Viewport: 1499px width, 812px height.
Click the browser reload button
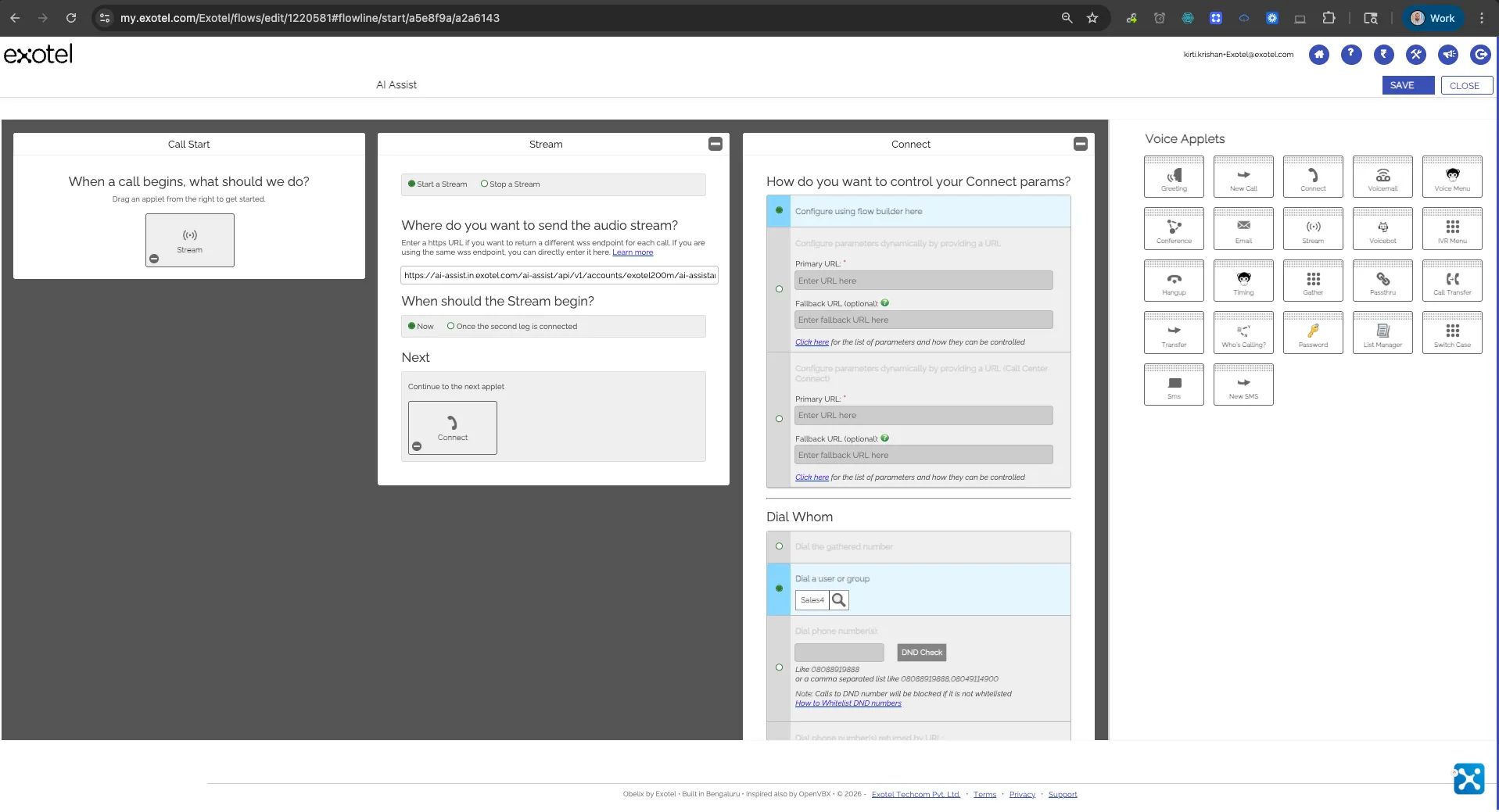pyautogui.click(x=71, y=18)
